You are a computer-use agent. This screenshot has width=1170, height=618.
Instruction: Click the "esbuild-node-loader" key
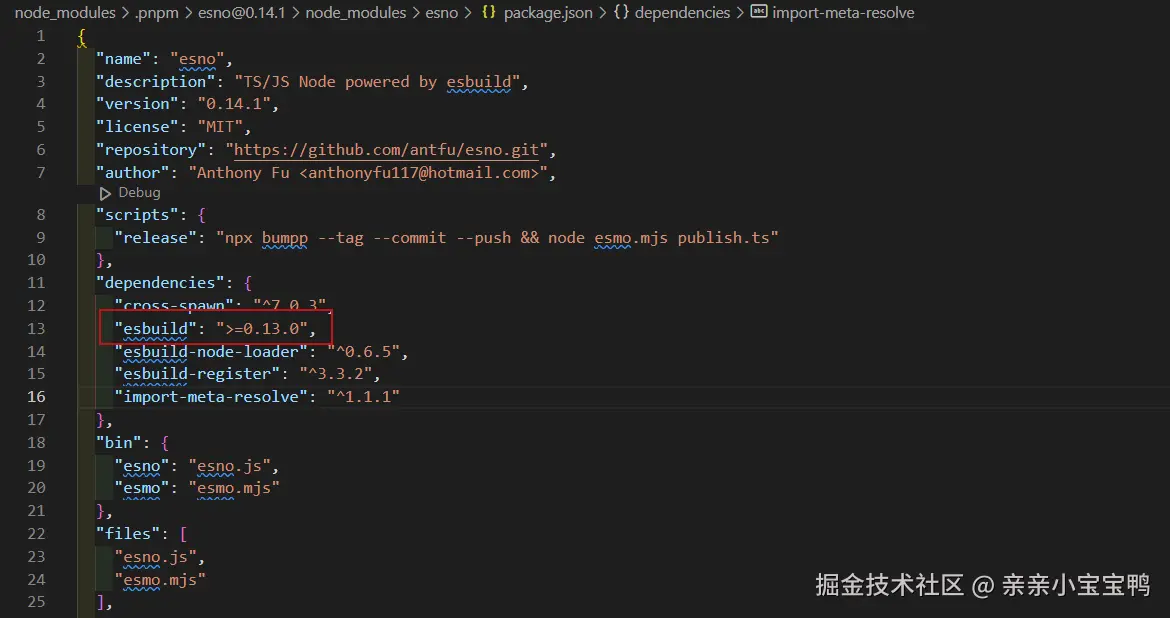pyautogui.click(x=211, y=352)
